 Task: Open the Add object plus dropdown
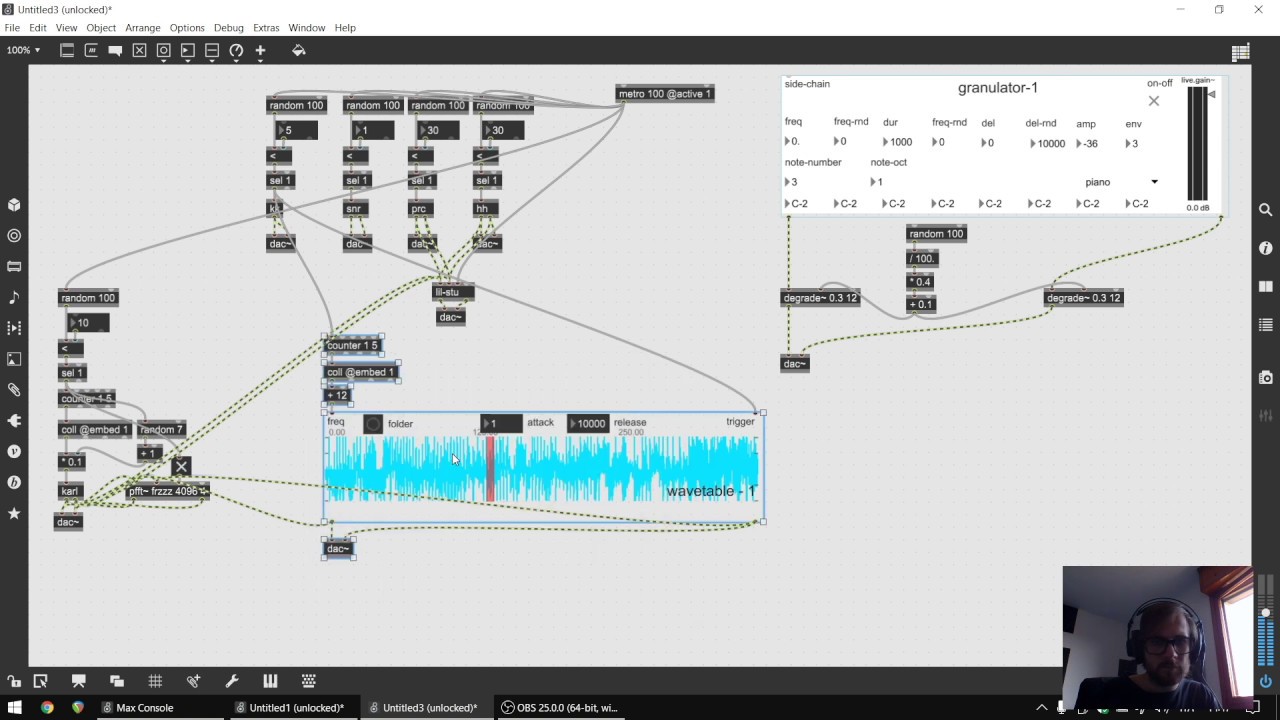(x=260, y=51)
